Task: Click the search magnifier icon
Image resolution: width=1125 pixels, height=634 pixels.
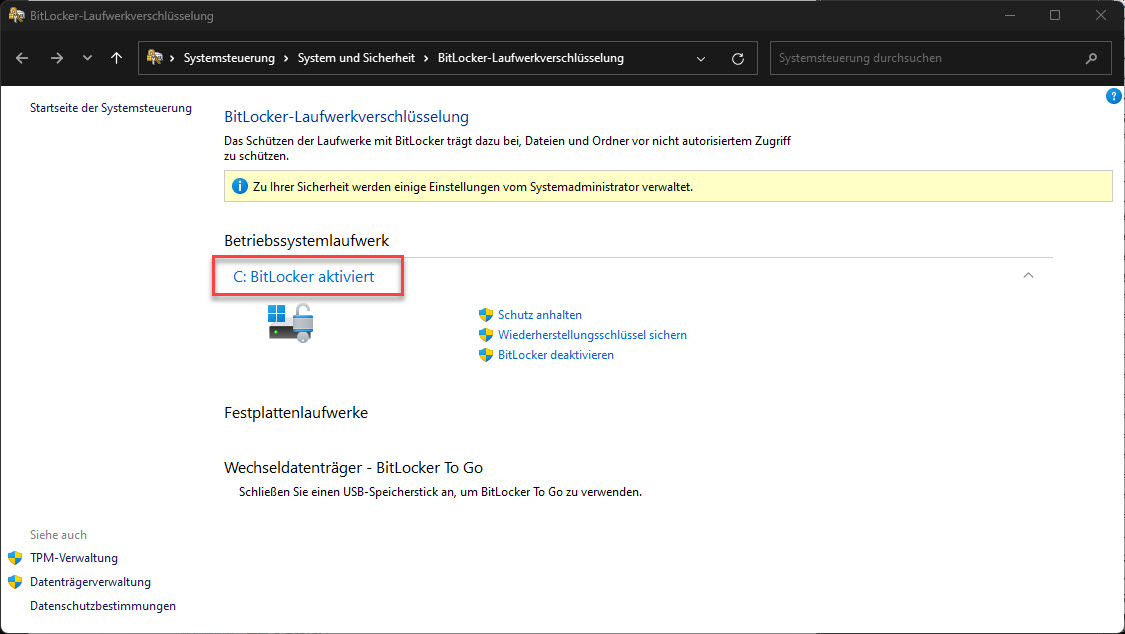Action: [1091, 58]
